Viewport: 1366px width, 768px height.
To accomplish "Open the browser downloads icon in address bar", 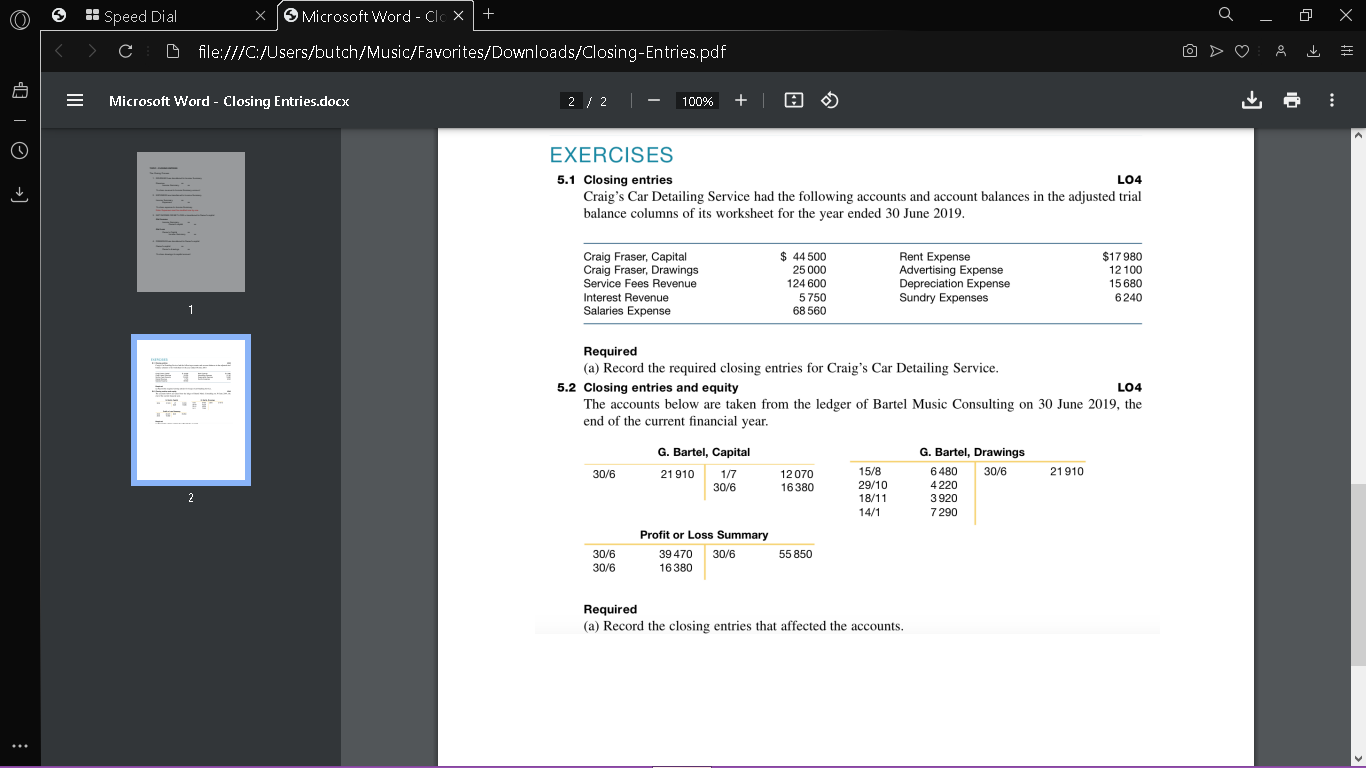I will click(1314, 52).
